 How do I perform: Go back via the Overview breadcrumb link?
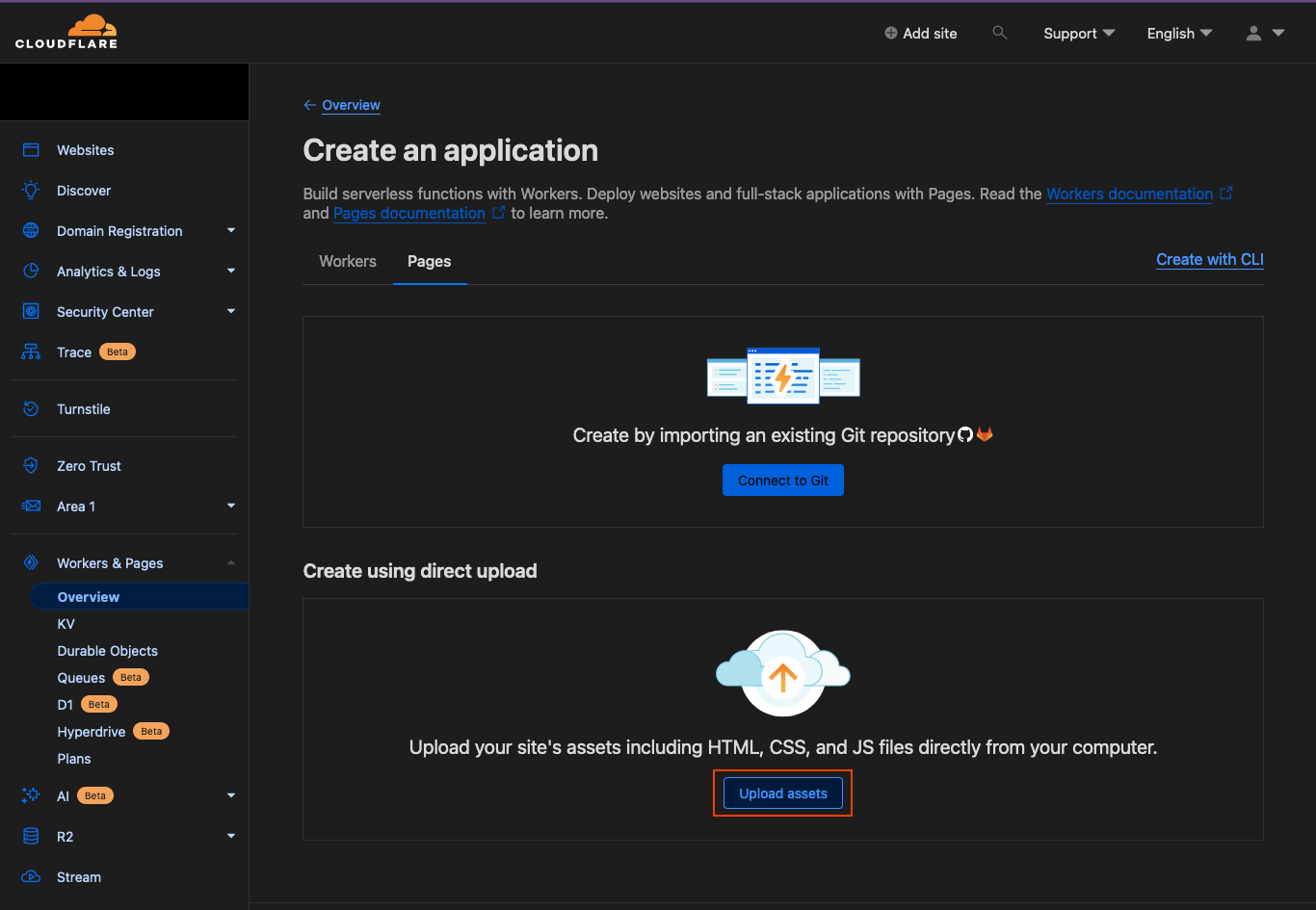point(352,105)
